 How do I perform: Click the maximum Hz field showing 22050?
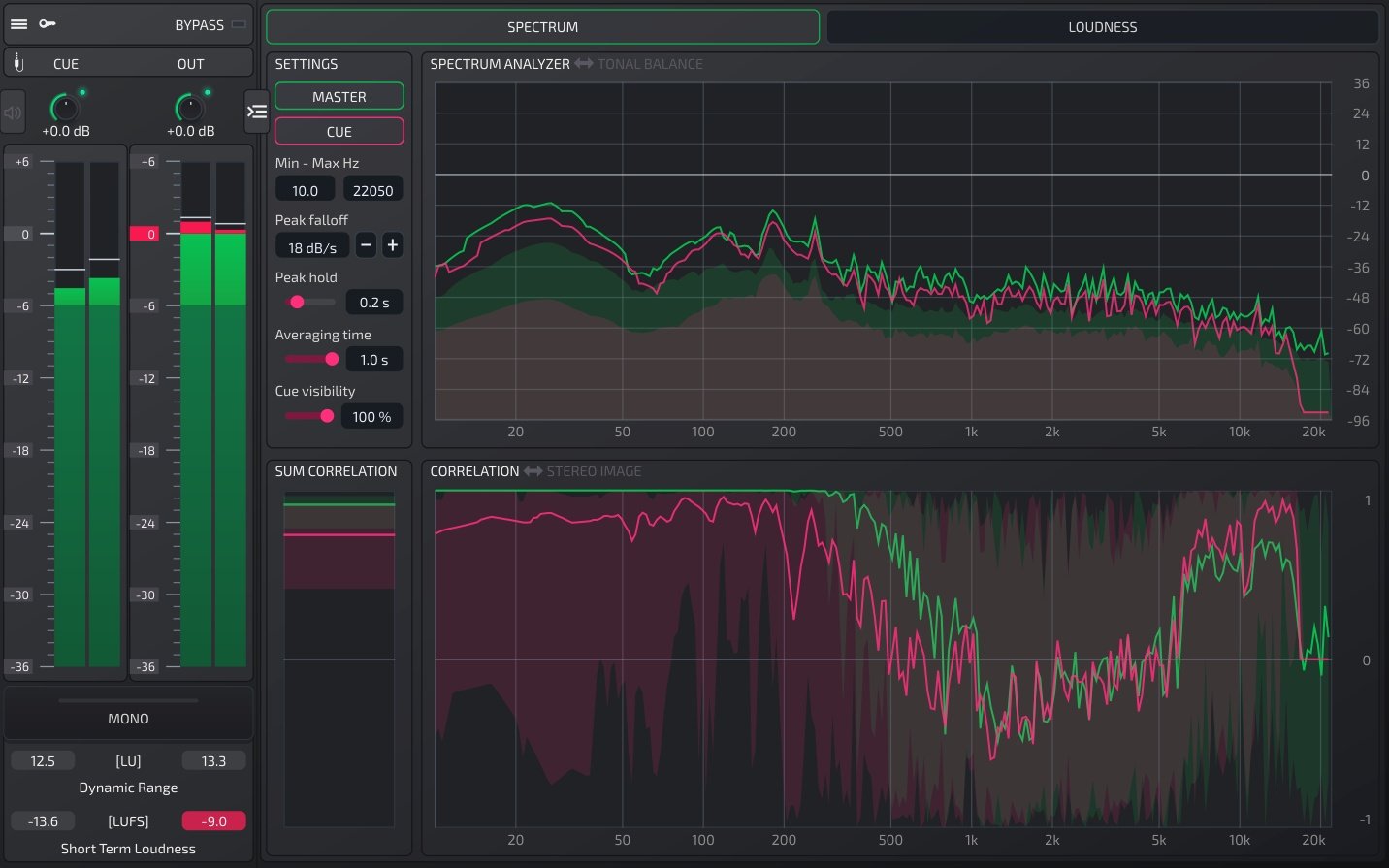click(373, 191)
